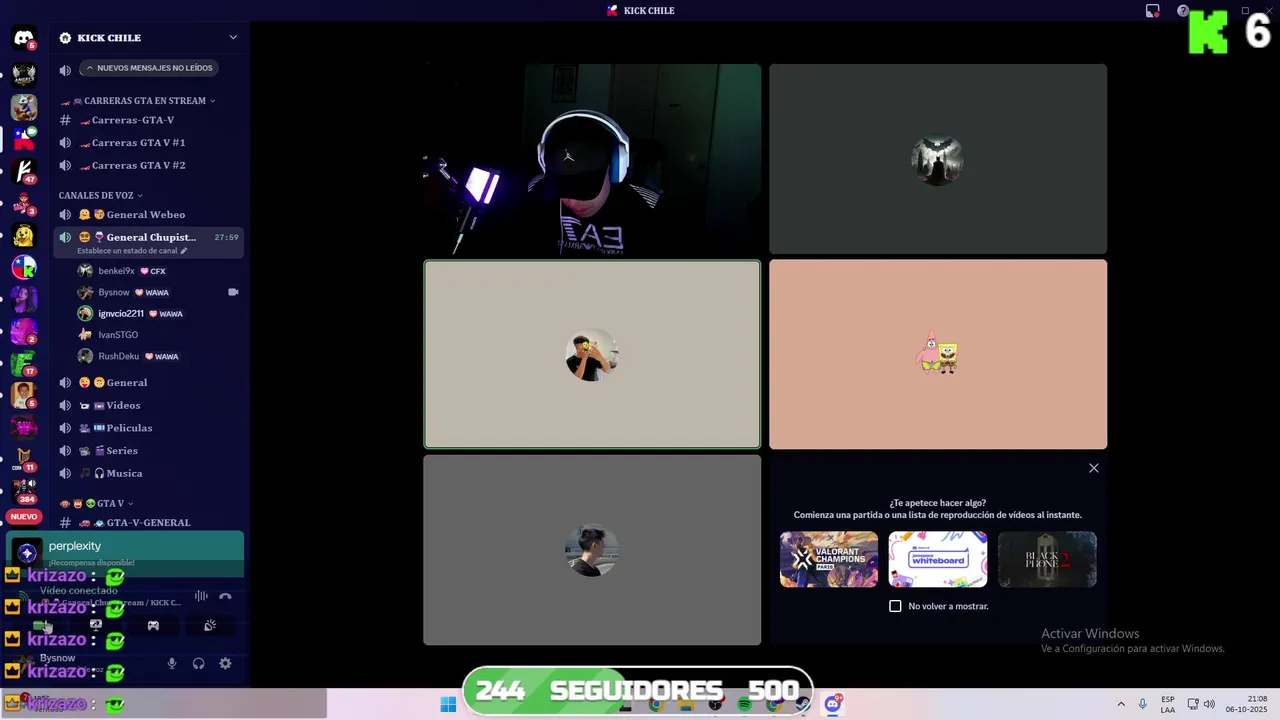Open the soundboard icon

click(x=210, y=625)
